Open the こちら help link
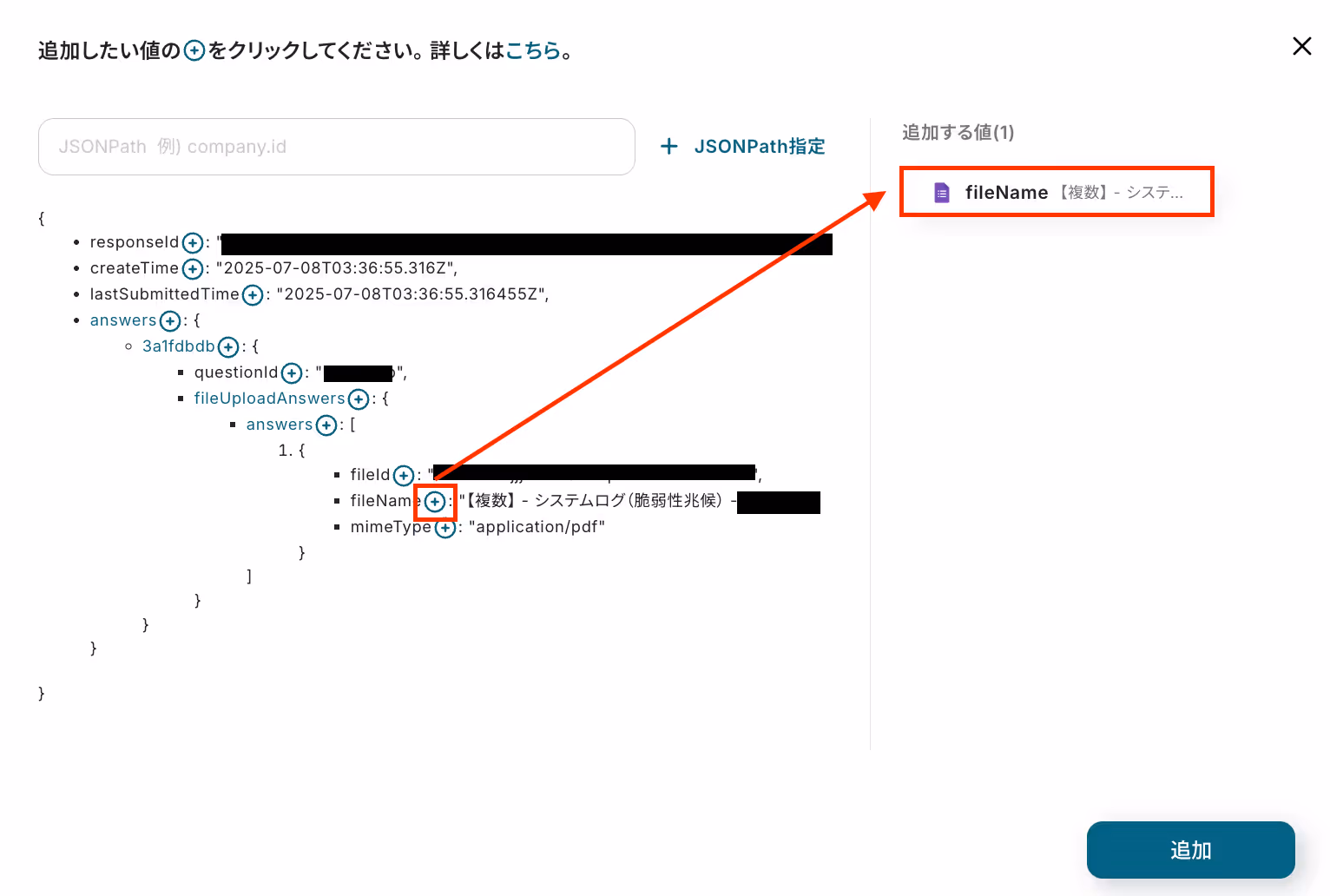The width and height of the screenshot is (1330, 896). [533, 50]
